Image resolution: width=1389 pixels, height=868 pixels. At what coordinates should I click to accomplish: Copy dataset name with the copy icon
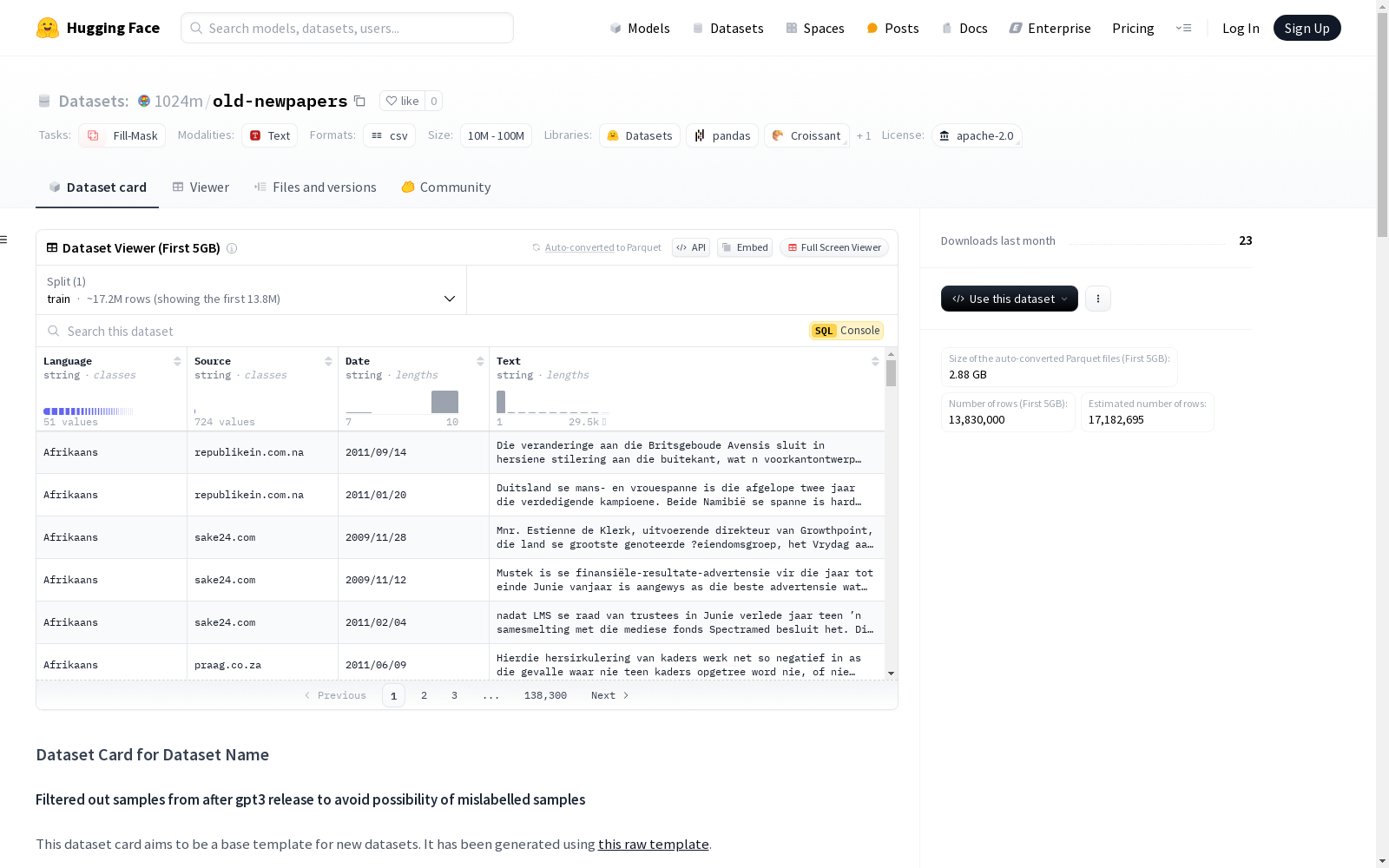pos(359,101)
